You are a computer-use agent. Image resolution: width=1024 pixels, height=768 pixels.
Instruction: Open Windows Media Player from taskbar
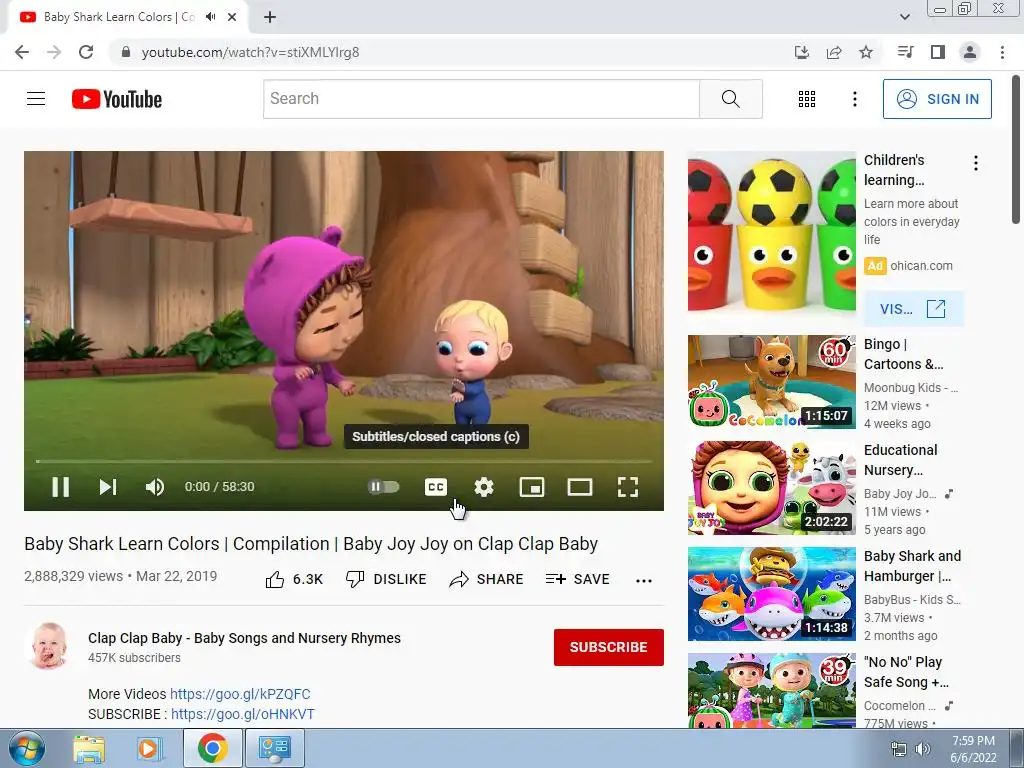click(149, 748)
